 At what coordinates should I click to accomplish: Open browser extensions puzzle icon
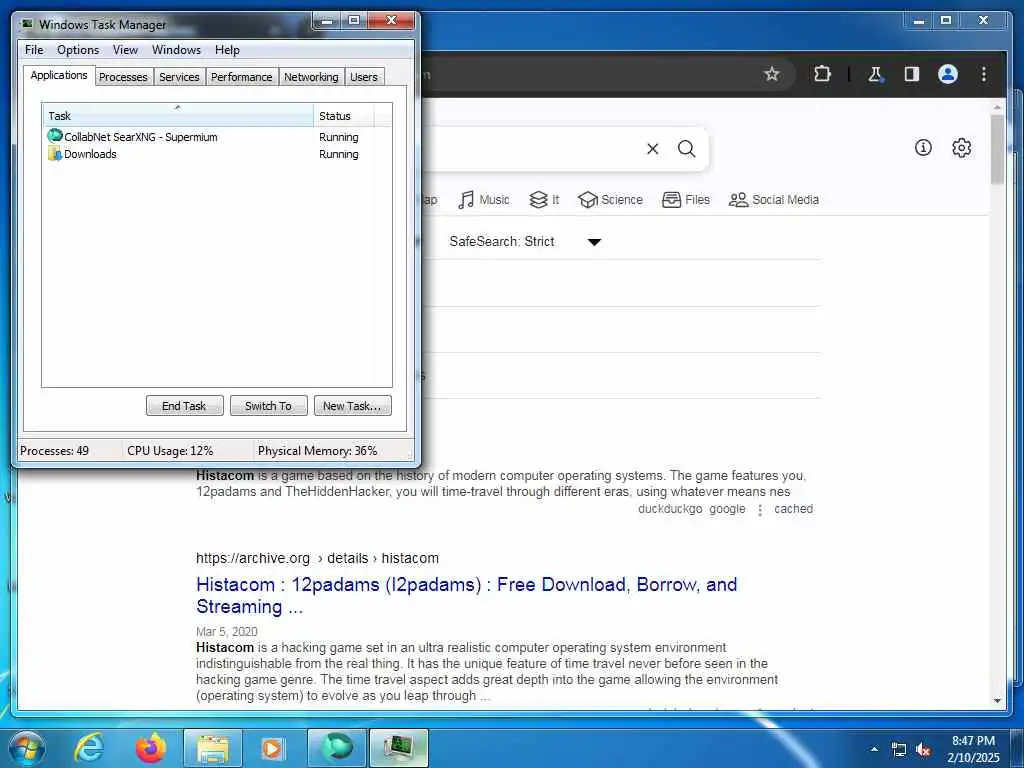(x=822, y=74)
